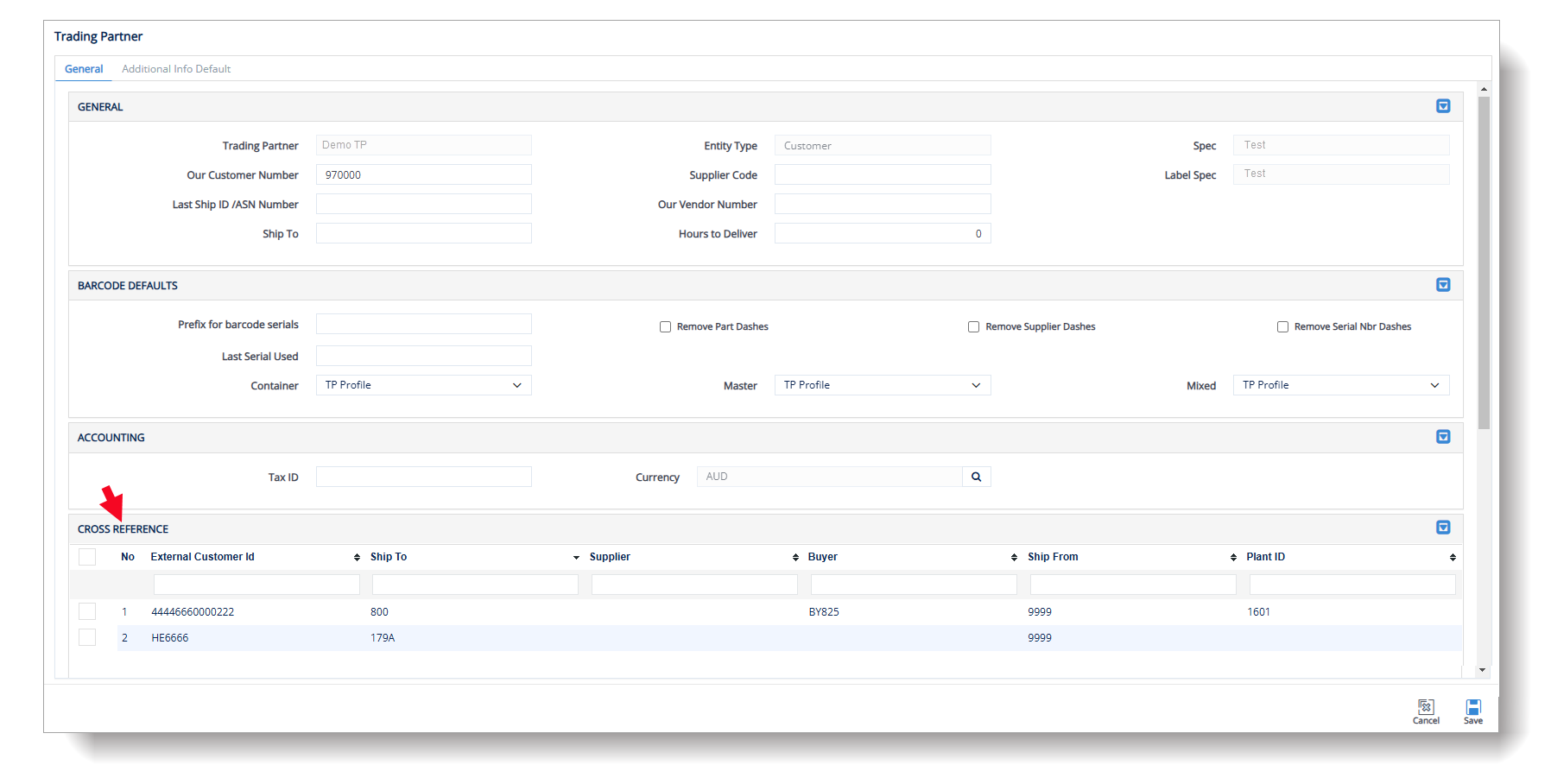Select cell HE6666
Screen dimensions: 1551x784
170,637
